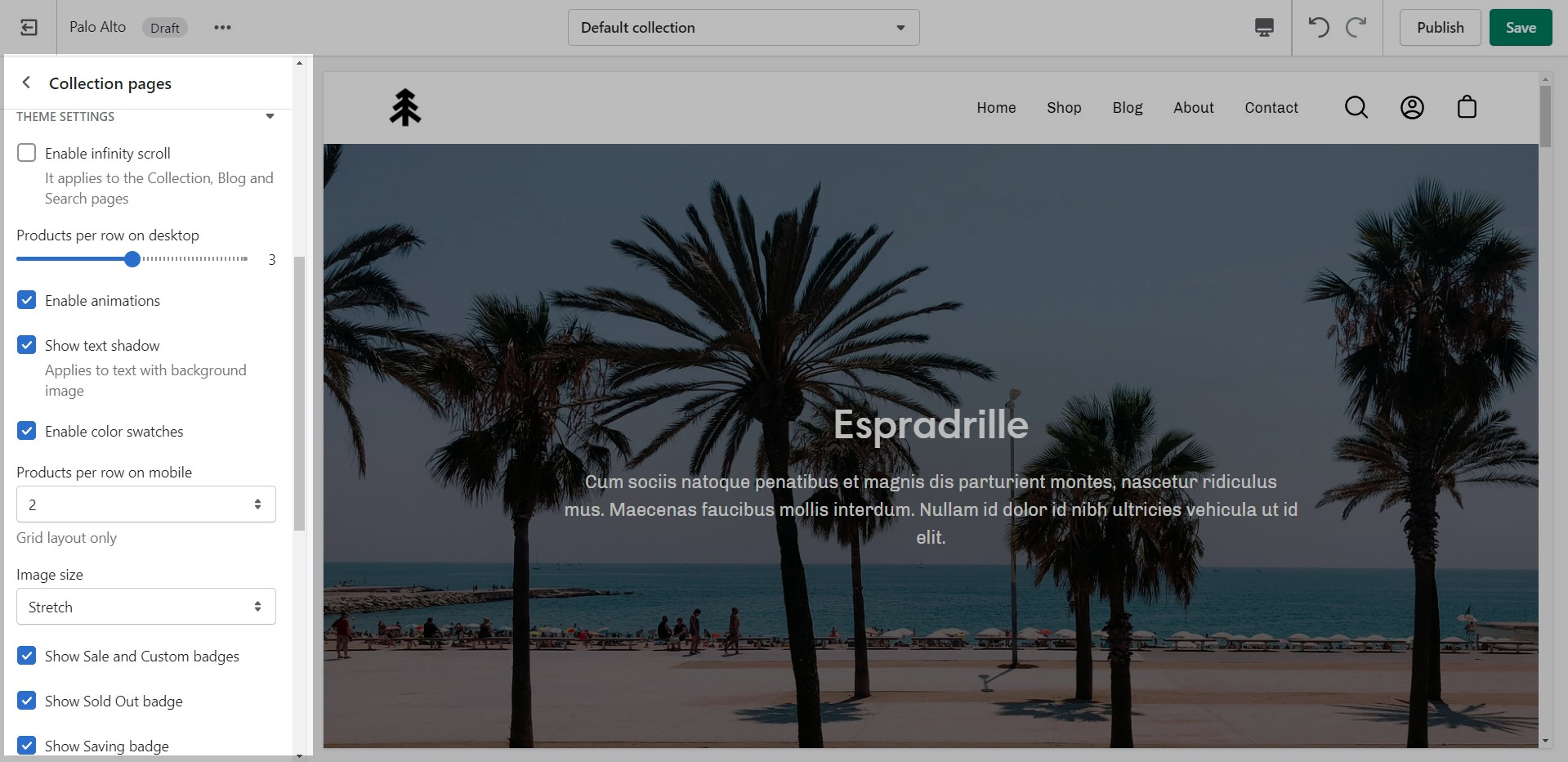Screen dimensions: 1568x762
Task: Click the account profile icon in preview
Action: point(1411,107)
